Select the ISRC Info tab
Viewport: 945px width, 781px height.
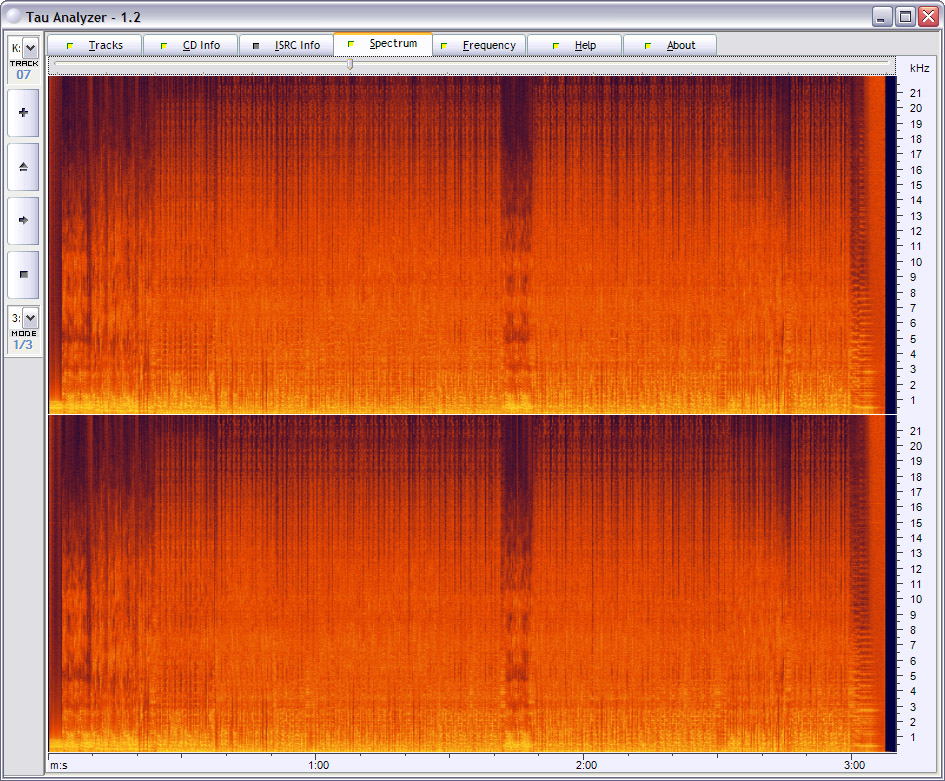pyautogui.click(x=286, y=45)
